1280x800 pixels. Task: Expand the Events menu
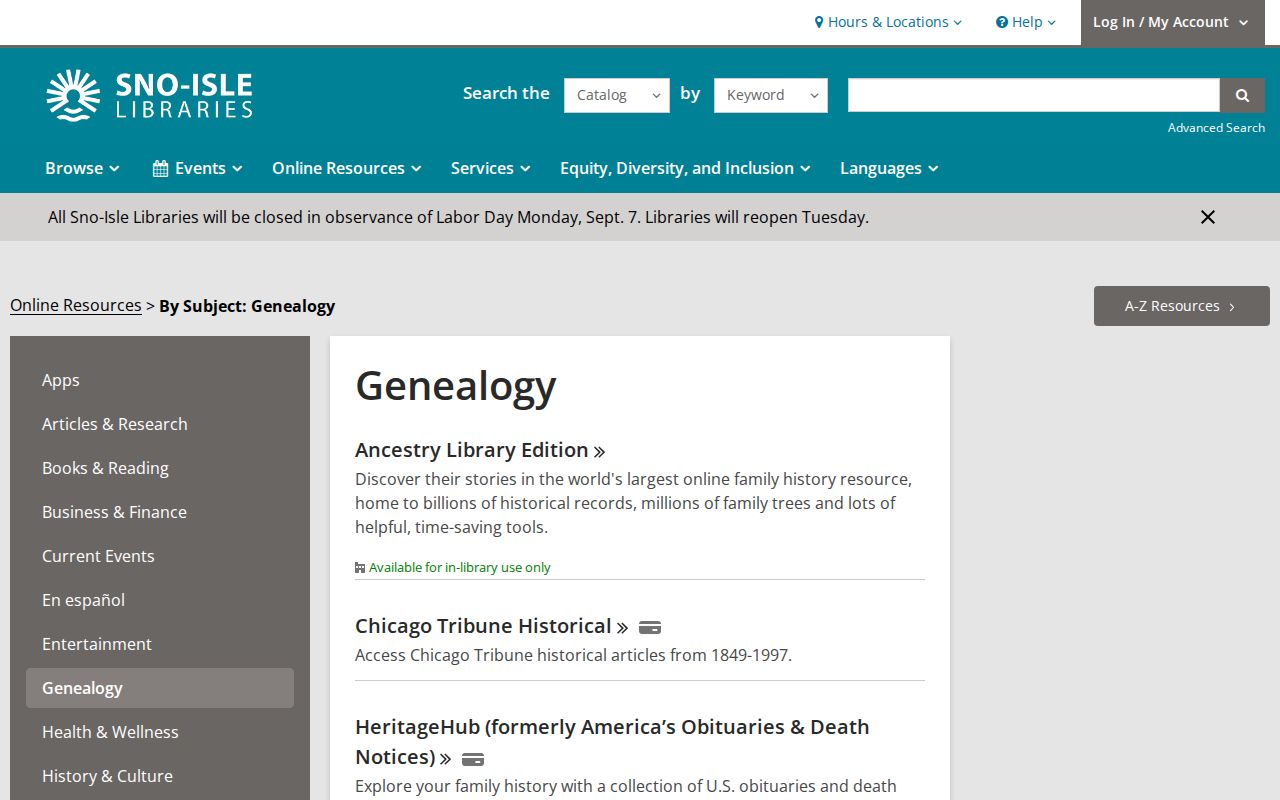(x=197, y=168)
